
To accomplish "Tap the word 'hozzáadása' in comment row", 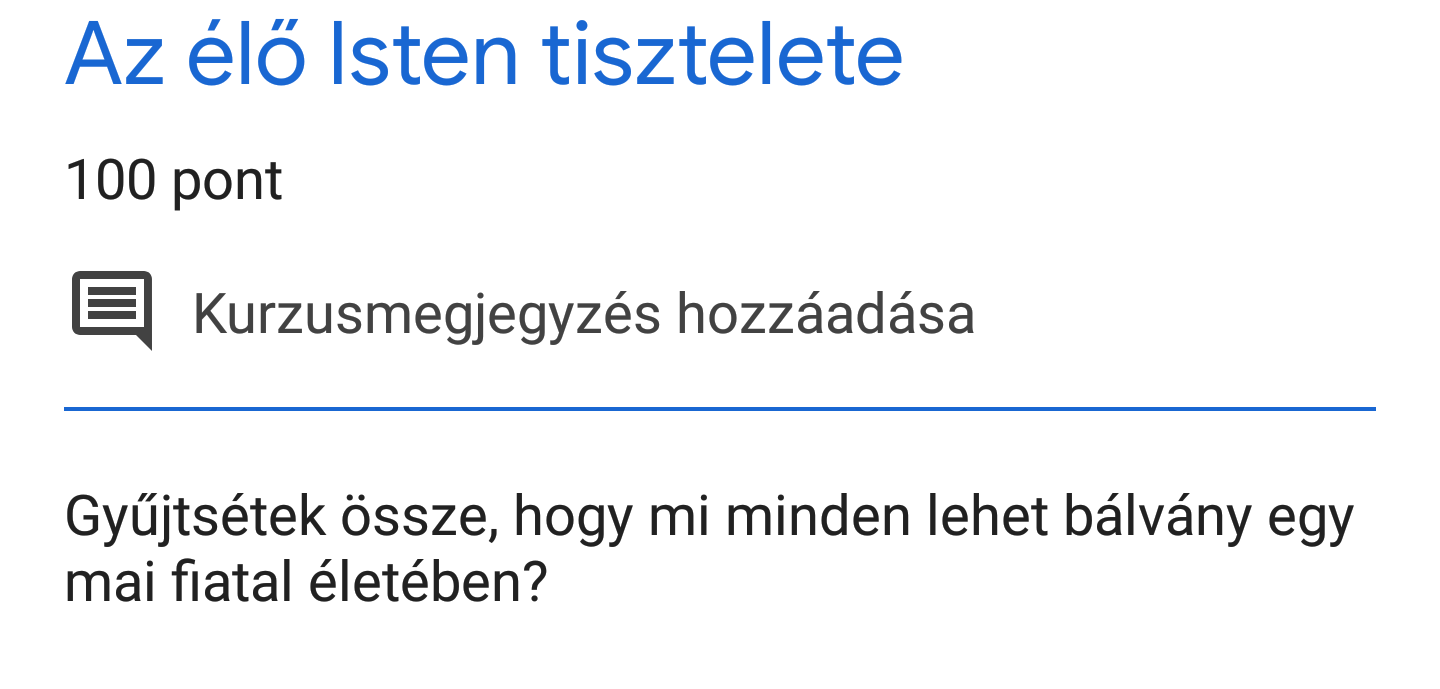I will (825, 314).
